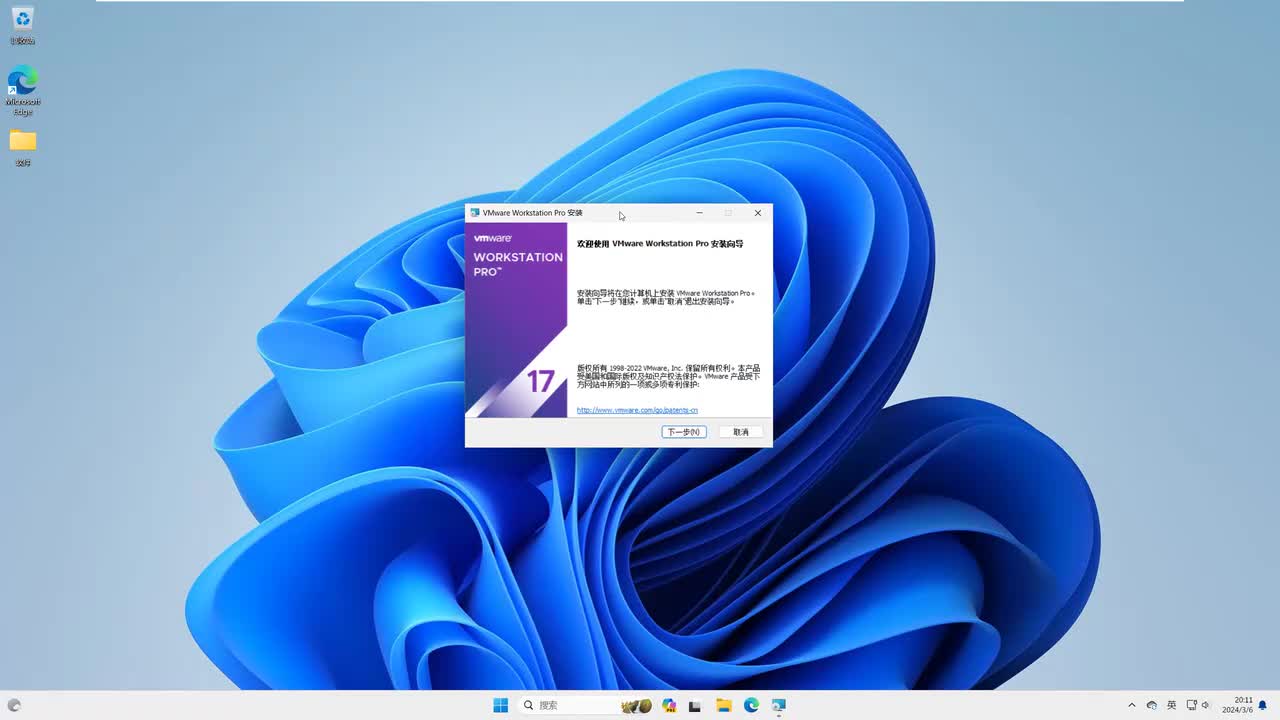The image size is (1280, 720).
Task: Open File Explorer from taskbar
Action: (x=723, y=705)
